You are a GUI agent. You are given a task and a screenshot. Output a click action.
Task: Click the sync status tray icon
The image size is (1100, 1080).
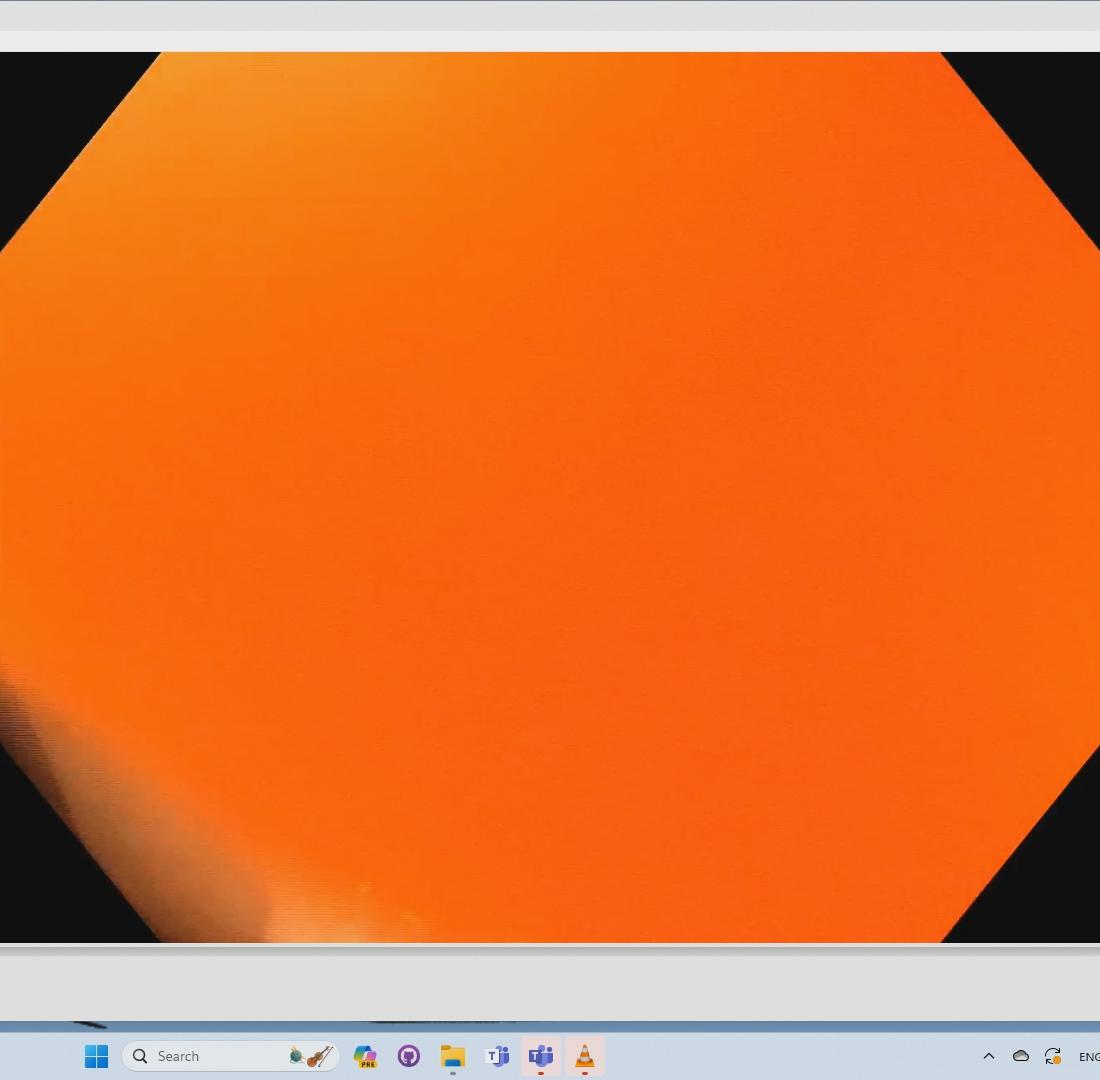pyautogui.click(x=1052, y=1055)
